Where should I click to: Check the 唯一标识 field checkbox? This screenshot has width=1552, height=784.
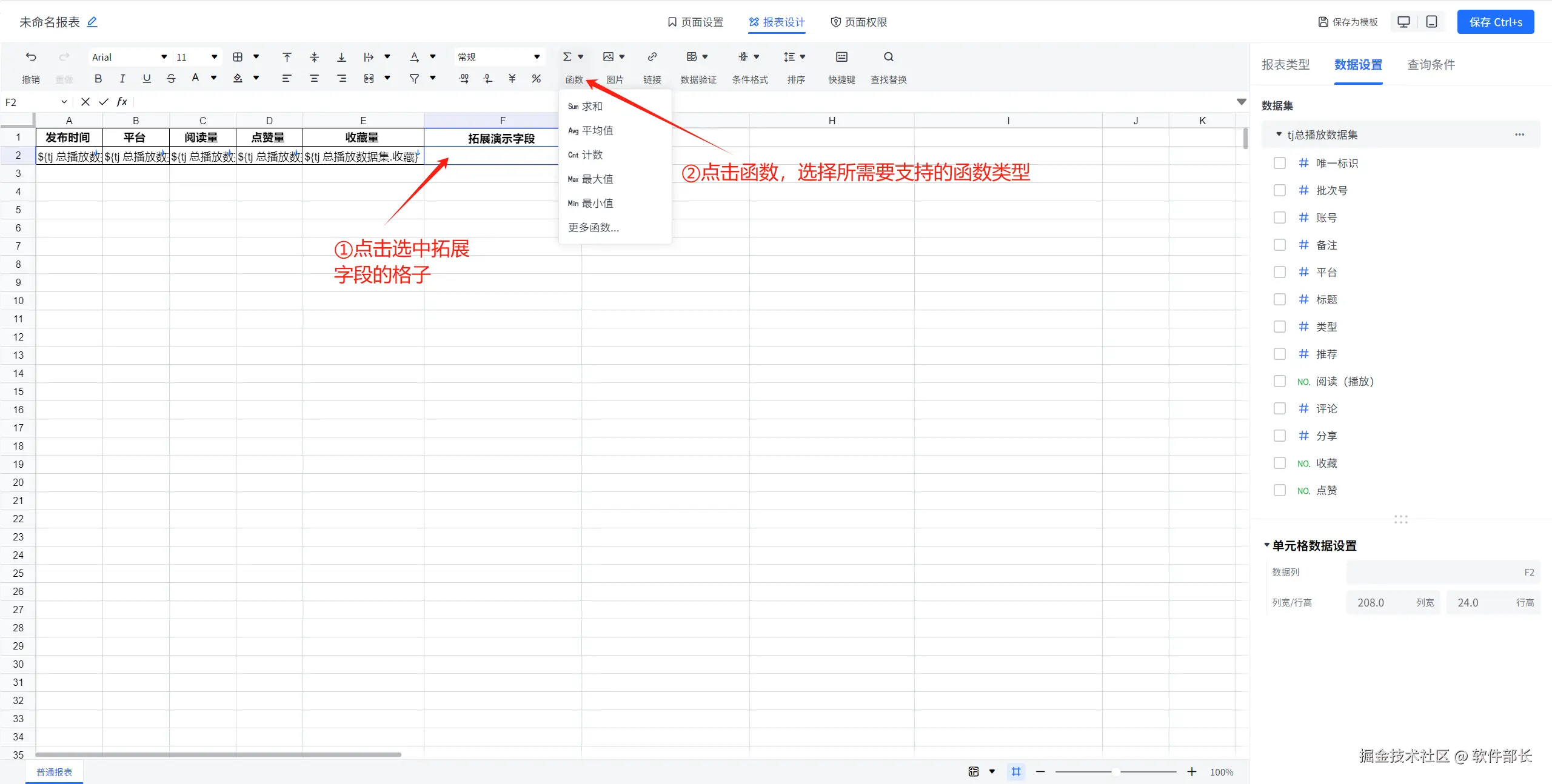coord(1280,163)
